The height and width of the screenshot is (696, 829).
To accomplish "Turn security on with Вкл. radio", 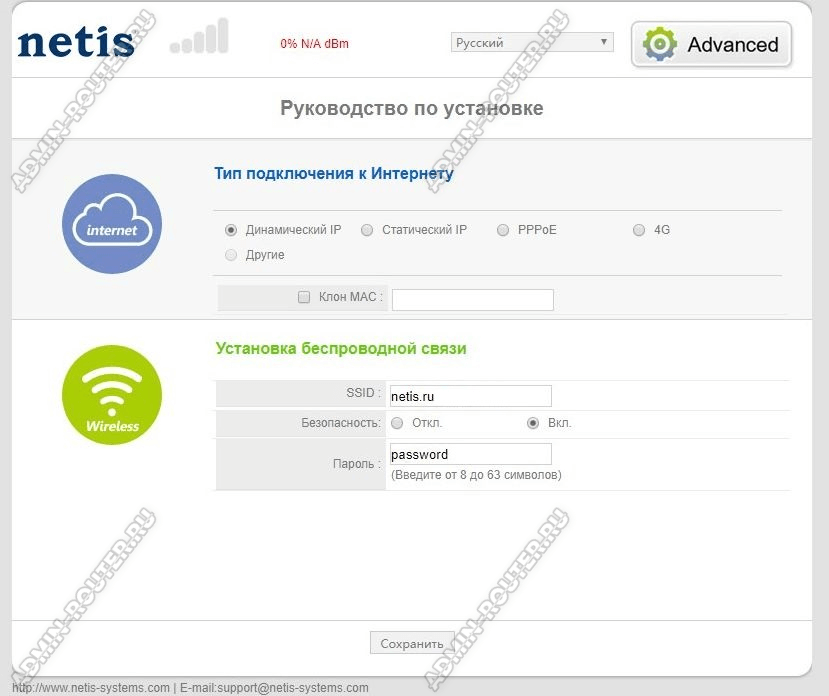I will tap(533, 423).
